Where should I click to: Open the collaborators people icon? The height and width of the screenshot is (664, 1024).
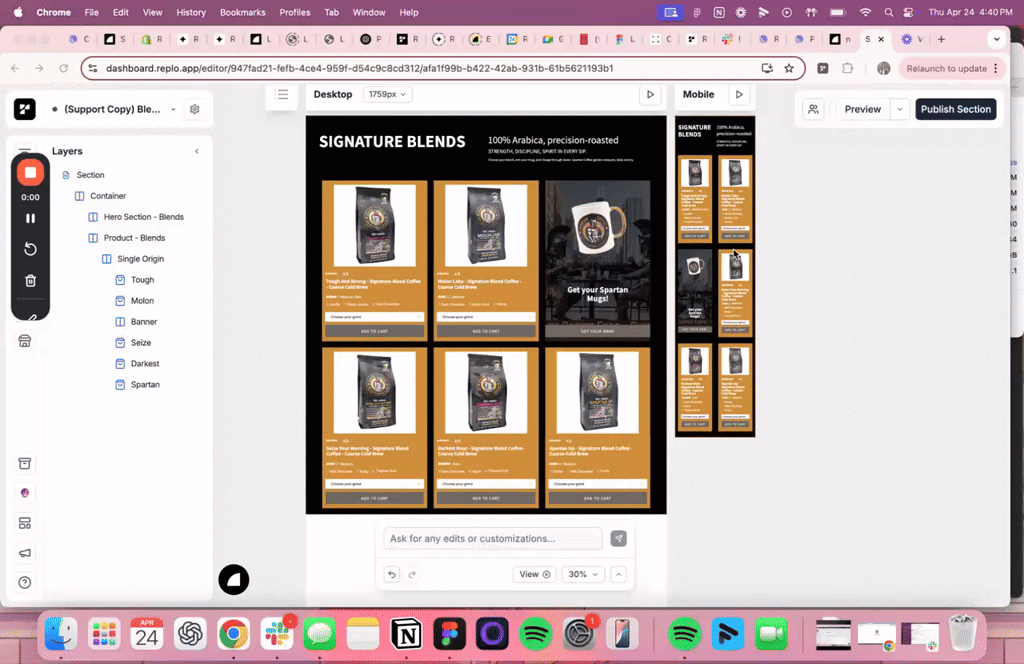tap(814, 109)
